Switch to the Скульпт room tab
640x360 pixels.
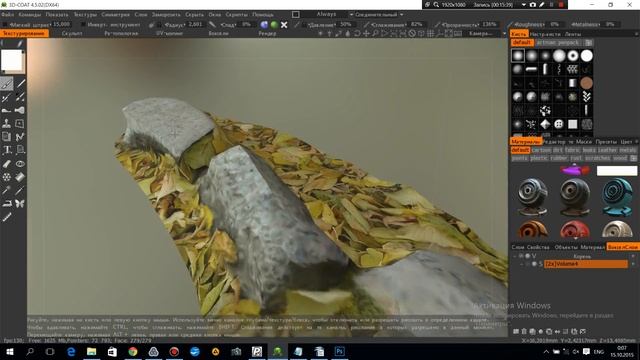[72, 33]
